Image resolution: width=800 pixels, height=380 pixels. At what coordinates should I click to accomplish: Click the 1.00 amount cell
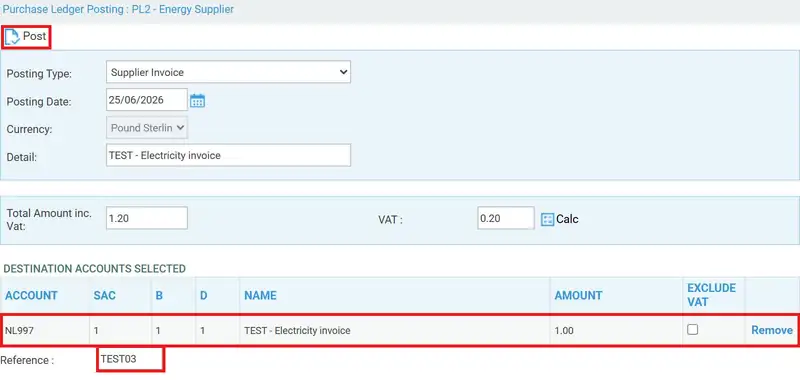click(564, 331)
